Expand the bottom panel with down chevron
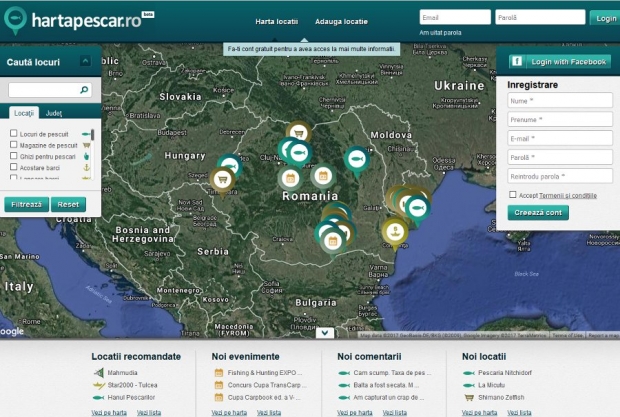The height and width of the screenshot is (417, 620). pyautogui.click(x=325, y=333)
